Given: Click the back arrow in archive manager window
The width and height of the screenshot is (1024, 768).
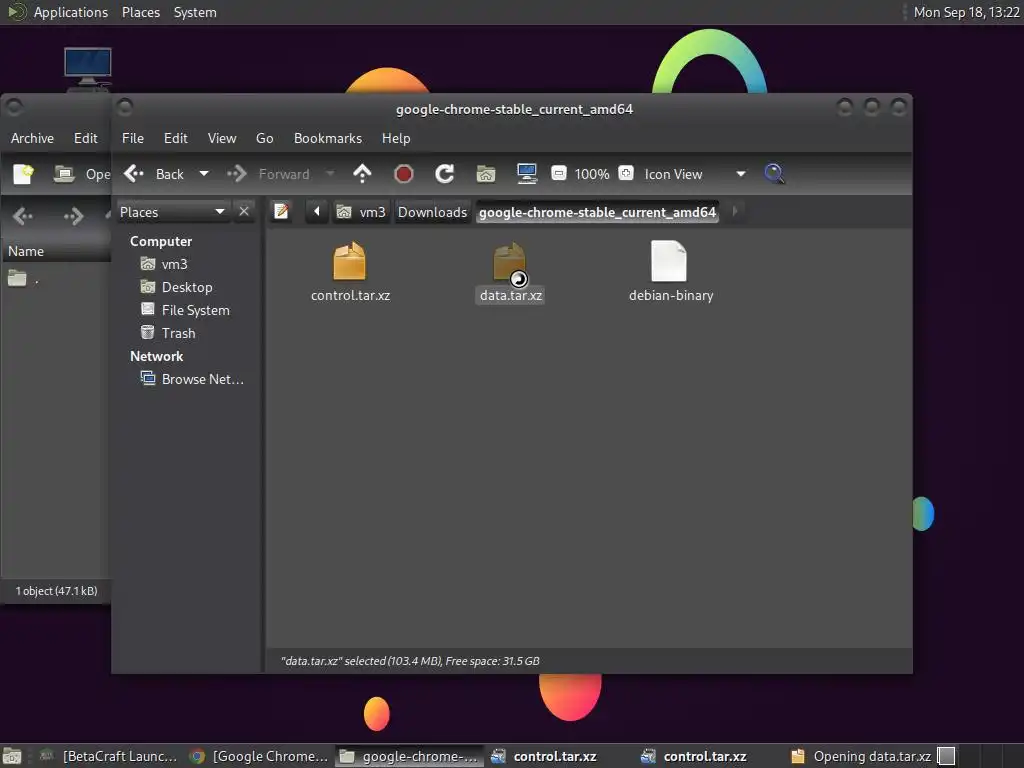Looking at the screenshot, I should pos(23,216).
